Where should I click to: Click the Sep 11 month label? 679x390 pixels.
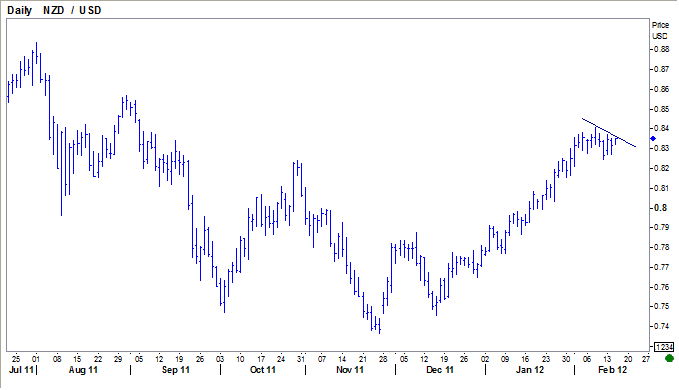click(175, 370)
